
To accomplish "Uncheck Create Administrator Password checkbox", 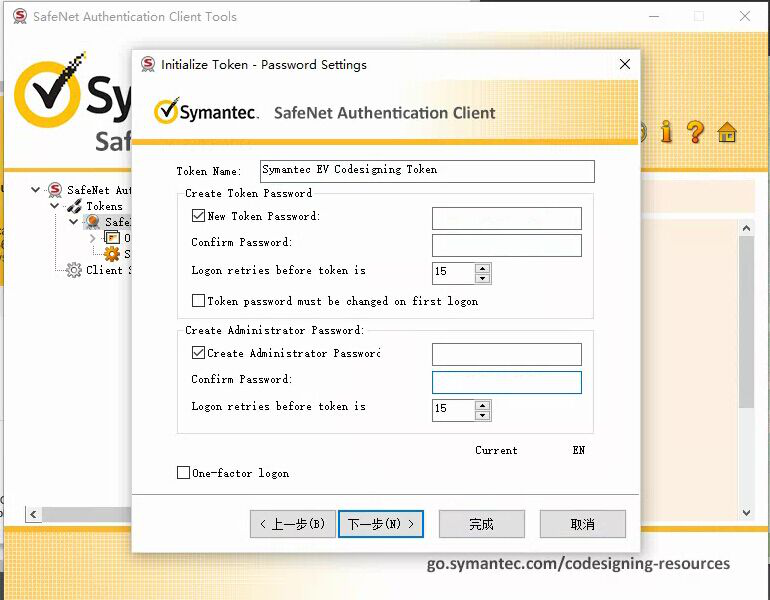I will 198,353.
